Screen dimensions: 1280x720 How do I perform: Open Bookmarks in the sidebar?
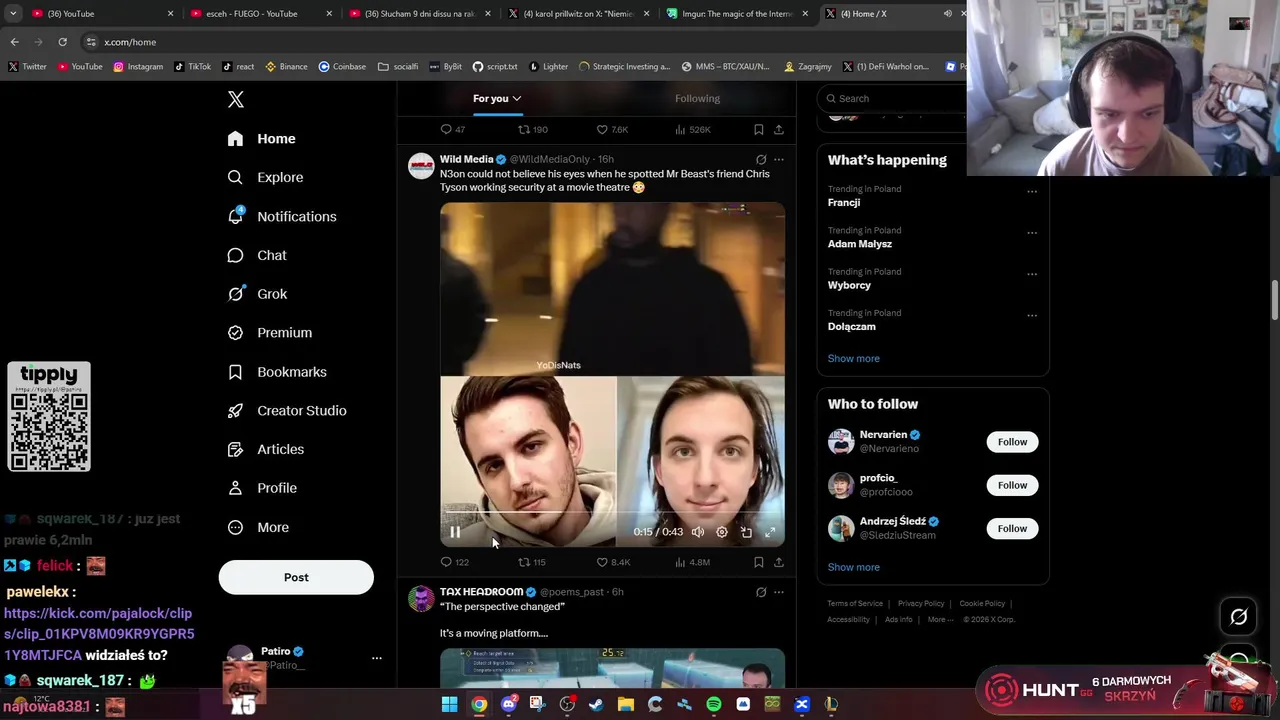point(277,372)
